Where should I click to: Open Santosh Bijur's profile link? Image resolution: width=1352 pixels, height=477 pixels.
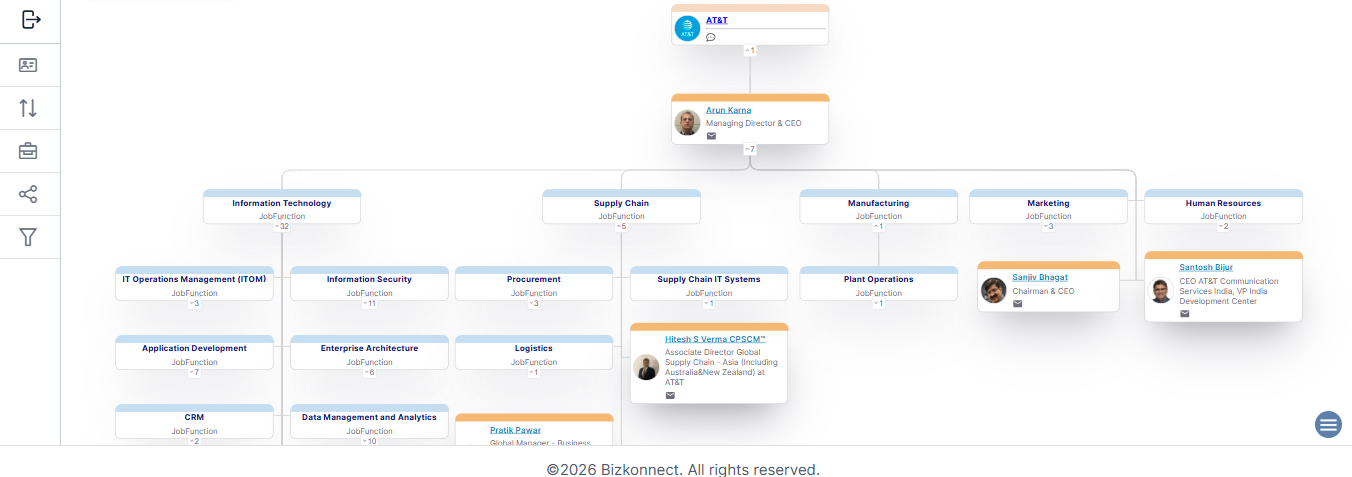1206,267
